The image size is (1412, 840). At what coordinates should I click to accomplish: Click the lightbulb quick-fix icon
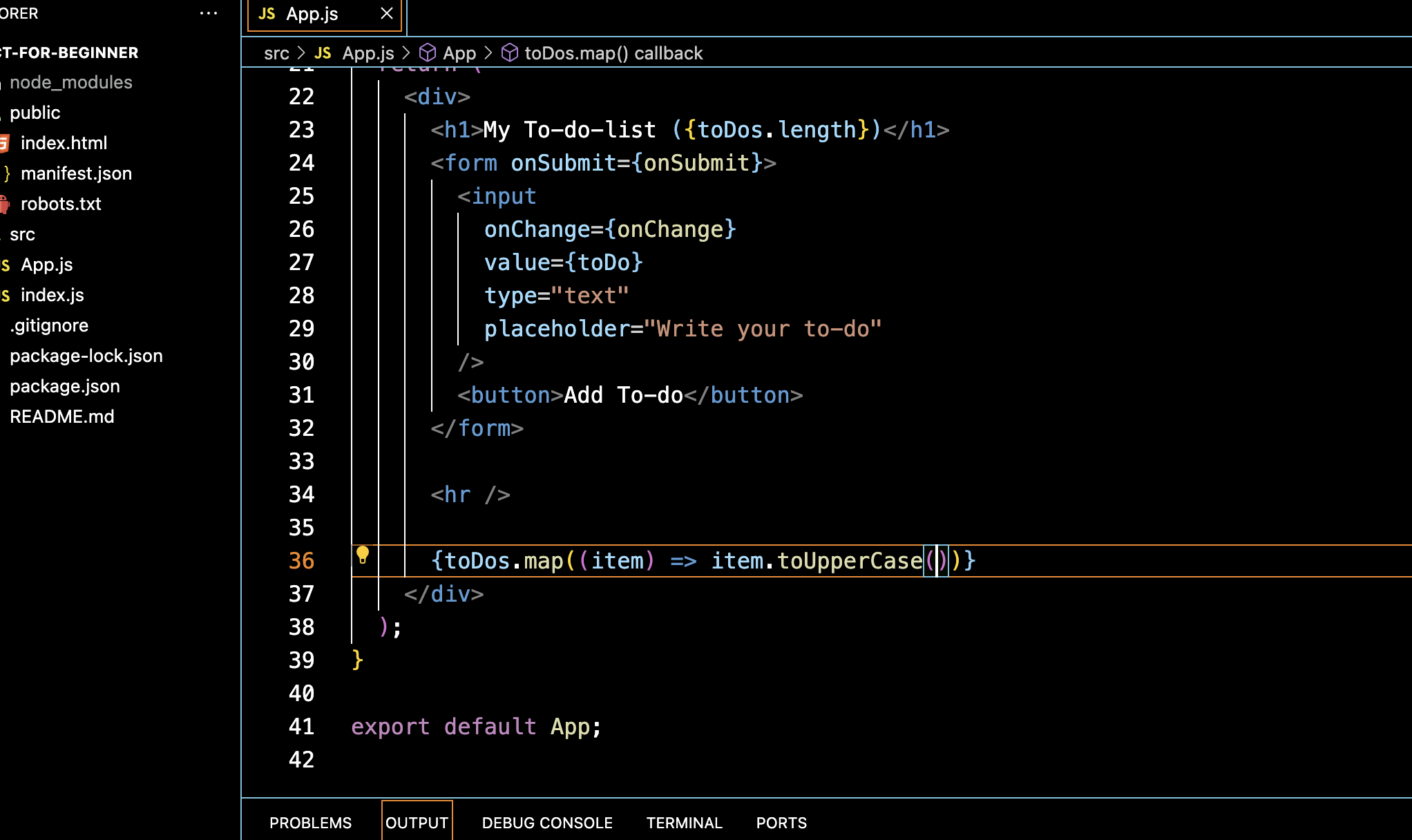[x=363, y=555]
